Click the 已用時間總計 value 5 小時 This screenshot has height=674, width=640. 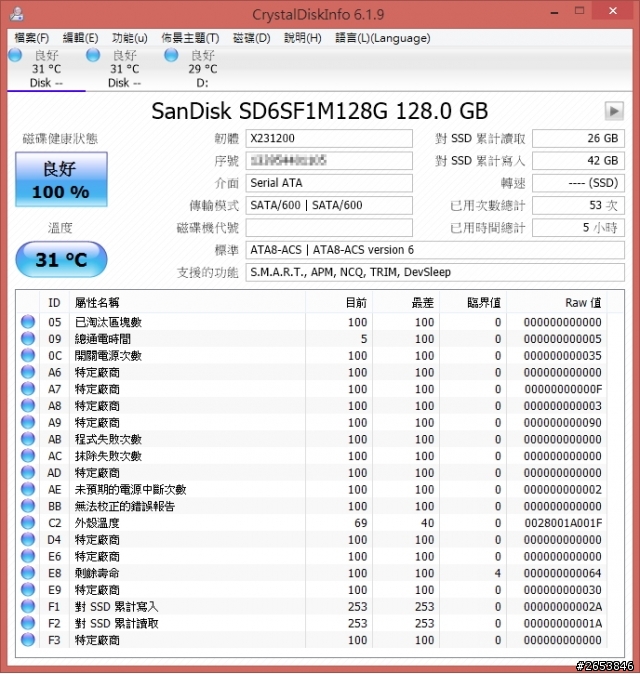(578, 228)
